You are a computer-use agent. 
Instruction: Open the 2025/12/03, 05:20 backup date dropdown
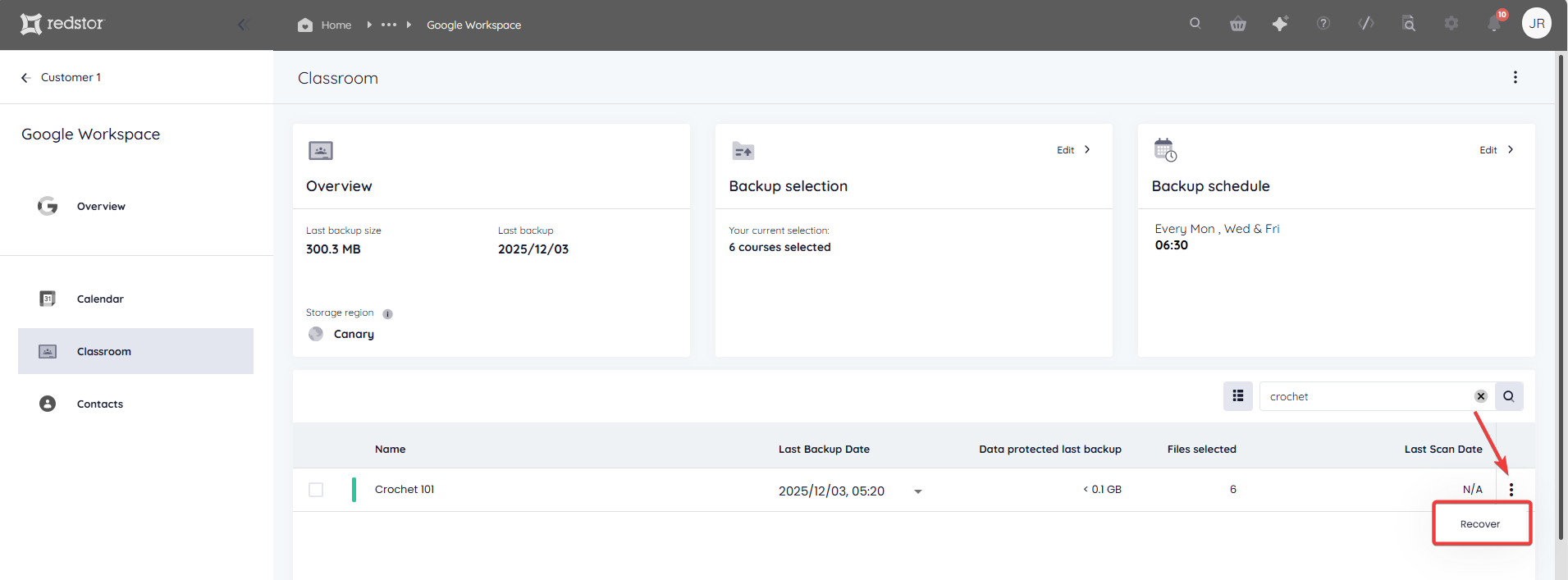point(918,491)
